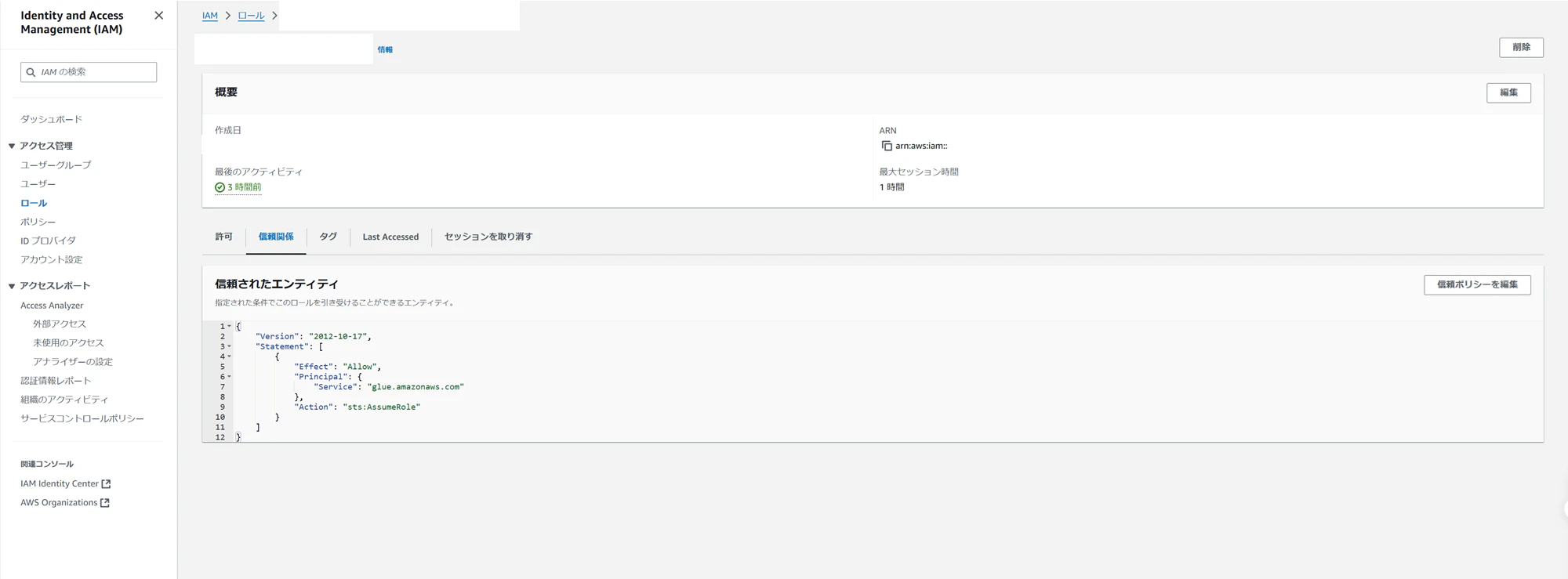
Task: Click 信頼ポリシーを編集 button
Action: click(1477, 284)
